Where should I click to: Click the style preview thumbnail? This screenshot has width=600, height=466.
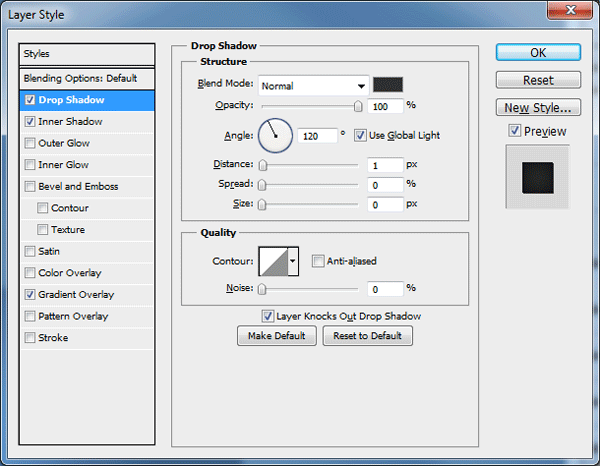coord(538,177)
